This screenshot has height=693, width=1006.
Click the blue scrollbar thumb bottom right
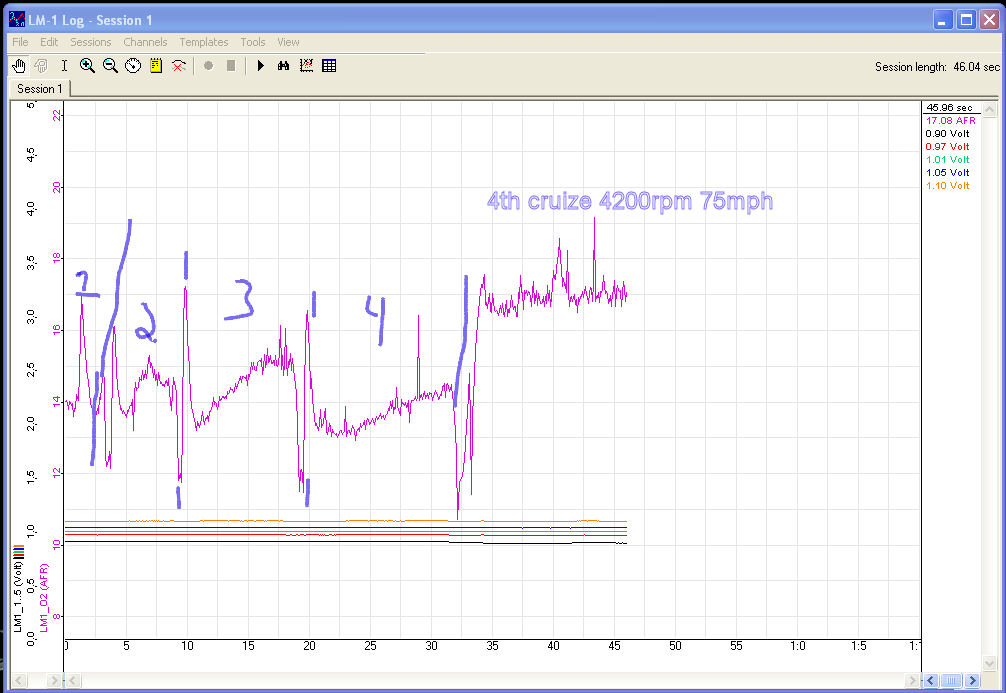coord(951,680)
